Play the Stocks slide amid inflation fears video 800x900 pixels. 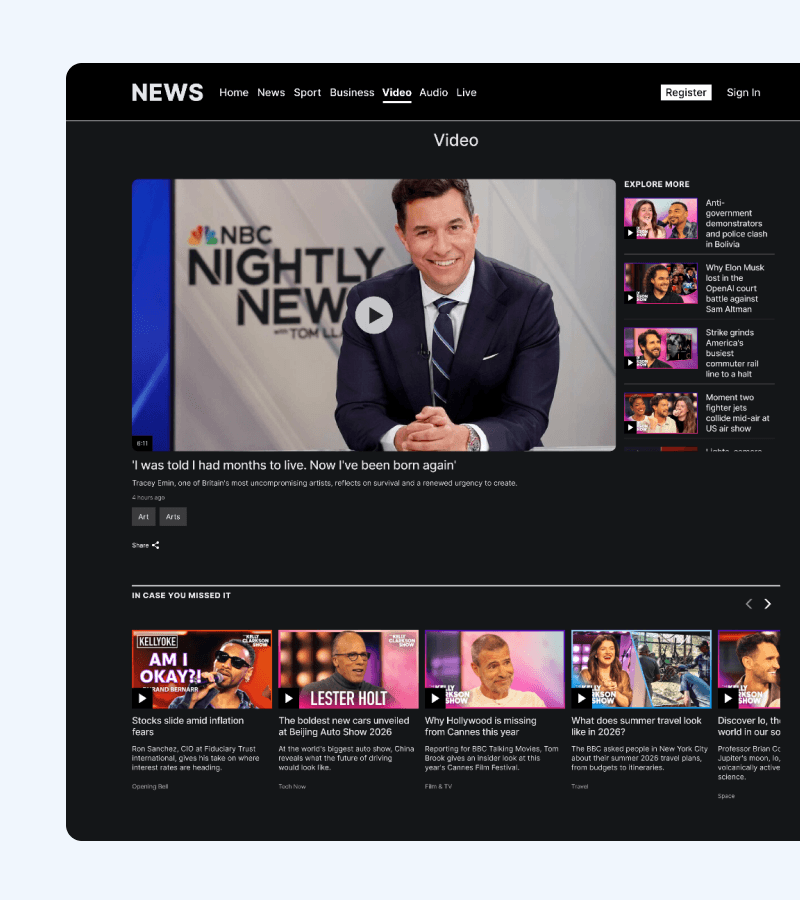click(142, 698)
